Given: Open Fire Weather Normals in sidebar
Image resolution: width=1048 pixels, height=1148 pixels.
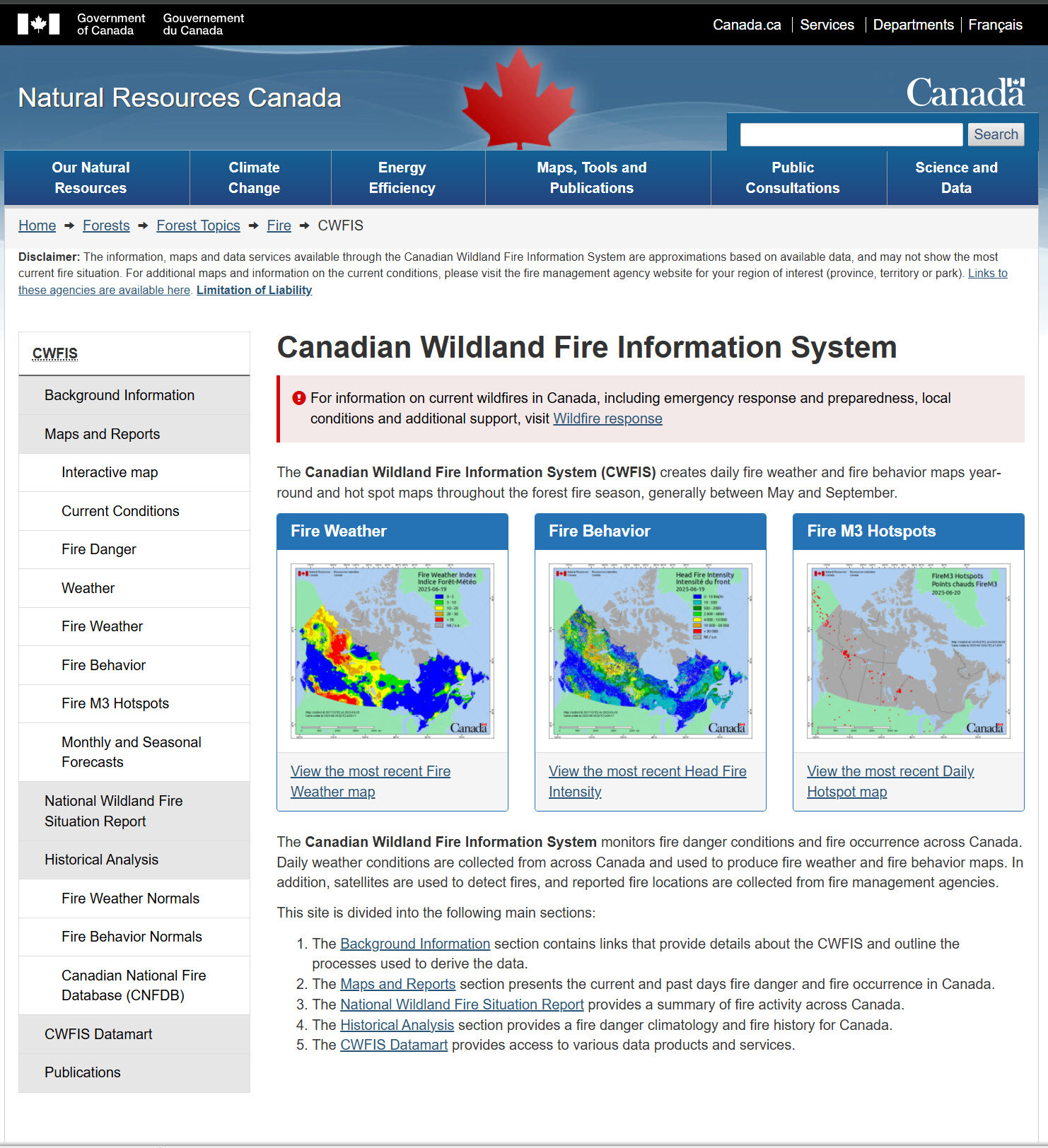Looking at the screenshot, I should (x=134, y=898).
